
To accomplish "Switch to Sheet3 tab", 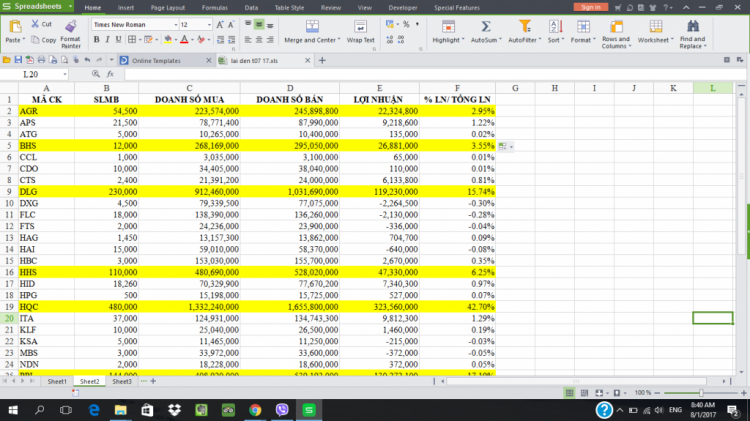I will pos(121,381).
